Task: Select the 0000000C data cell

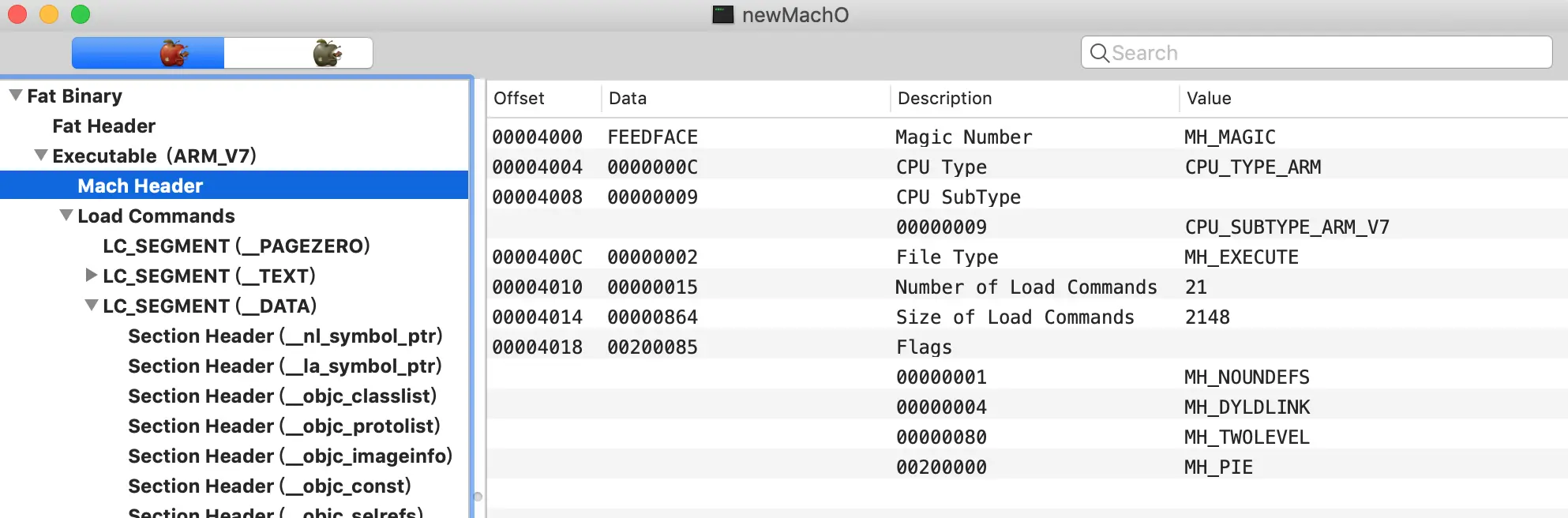Action: coord(652,167)
